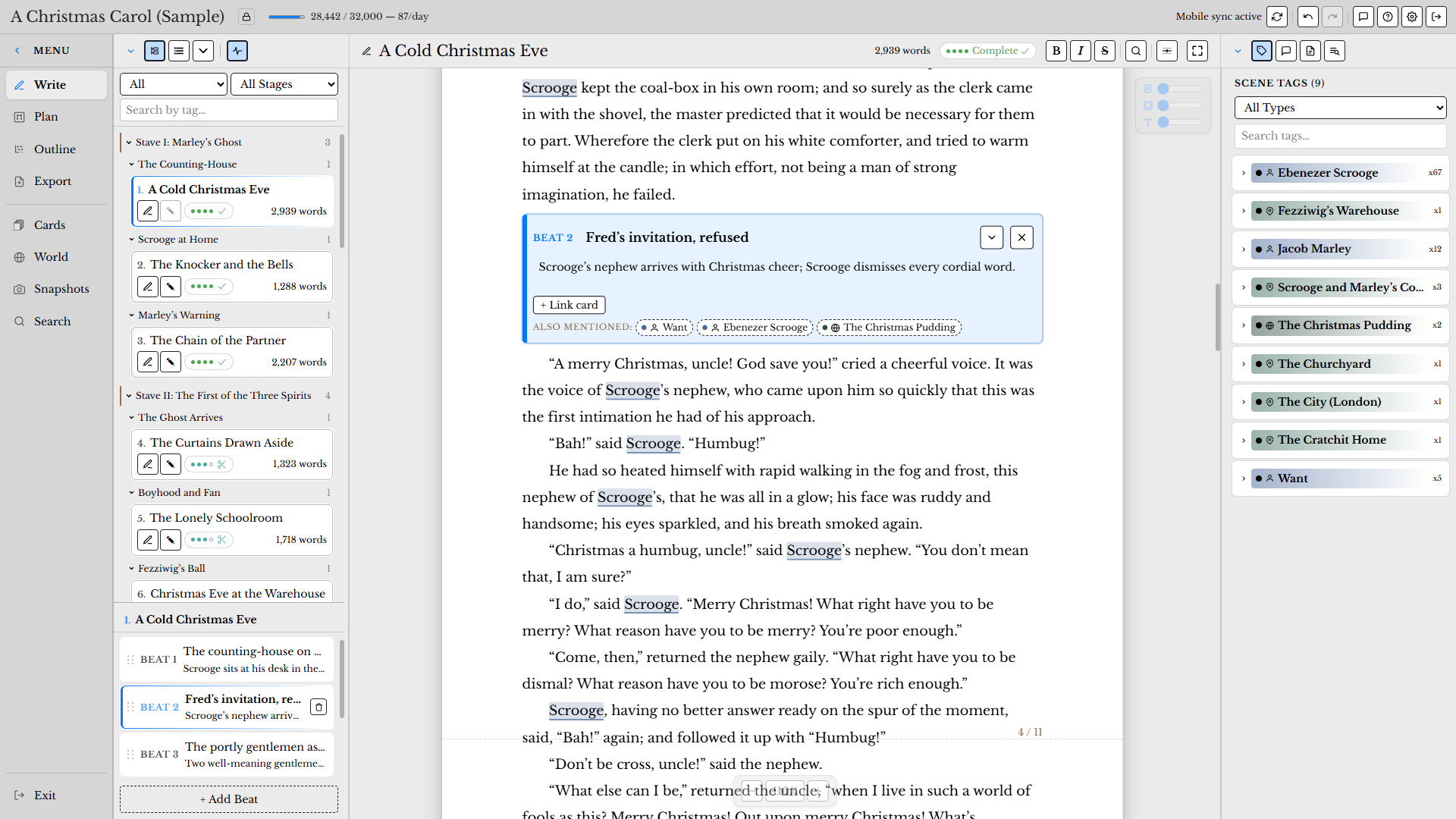Toggle status pill on The Knocker and the Bells
1456x819 pixels.
point(209,287)
